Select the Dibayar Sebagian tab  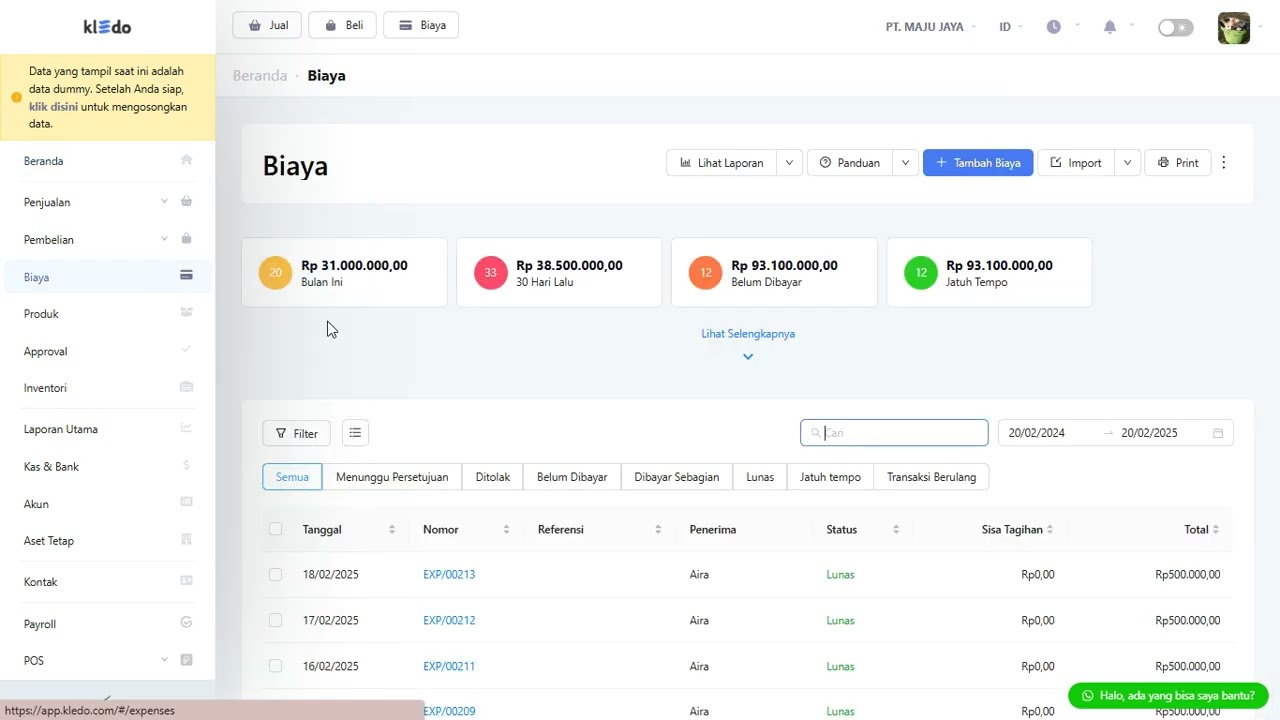pos(677,477)
